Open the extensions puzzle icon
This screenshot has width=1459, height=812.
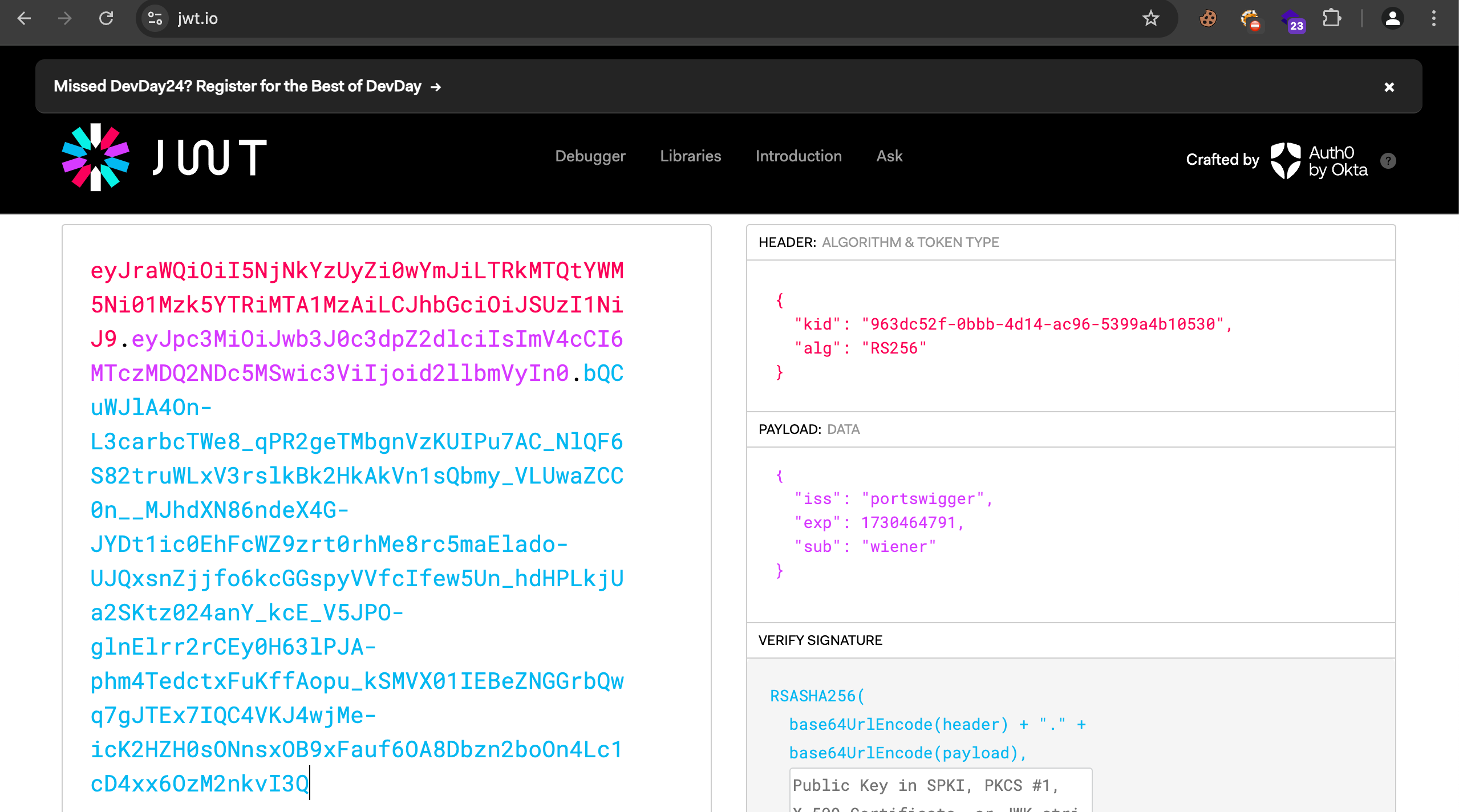tap(1331, 19)
